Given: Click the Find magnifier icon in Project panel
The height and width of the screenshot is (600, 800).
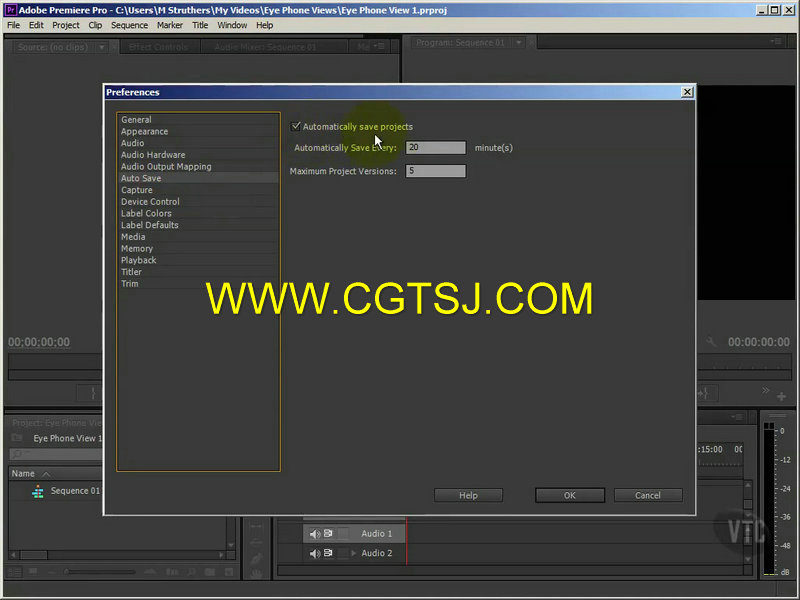Looking at the screenshot, I should [x=191, y=572].
